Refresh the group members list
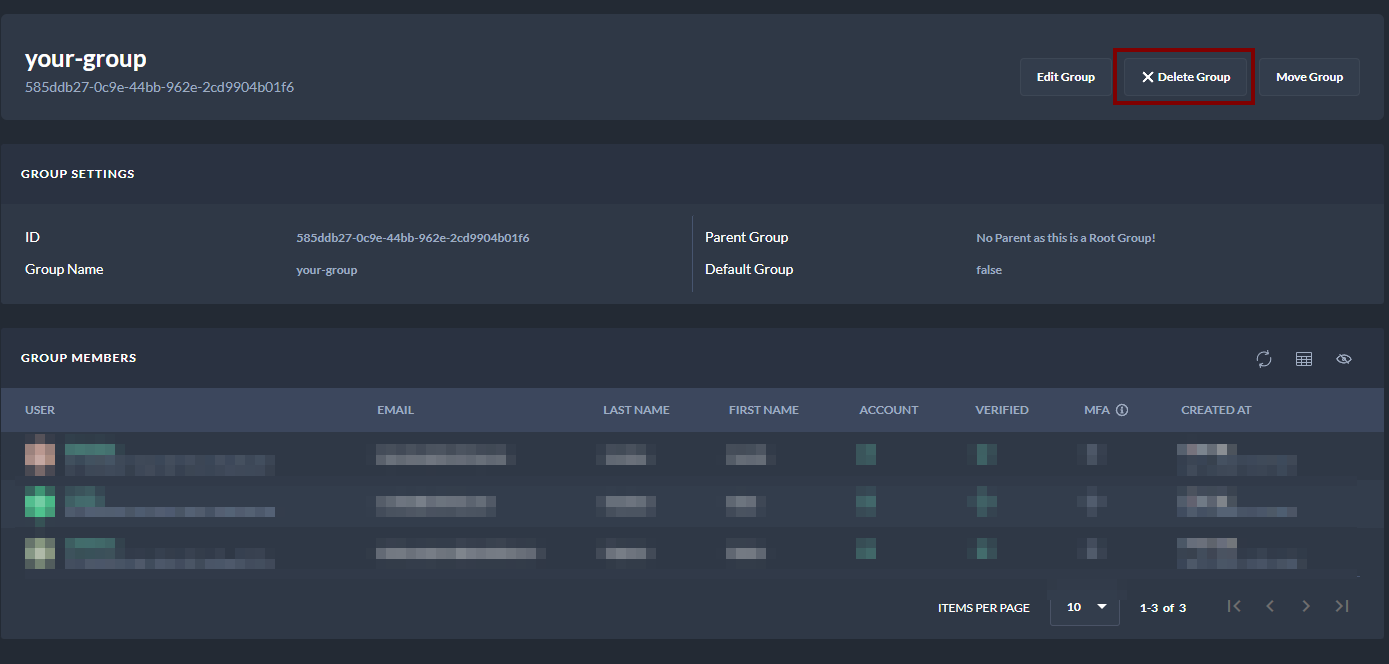The width and height of the screenshot is (1389, 664). click(x=1264, y=359)
